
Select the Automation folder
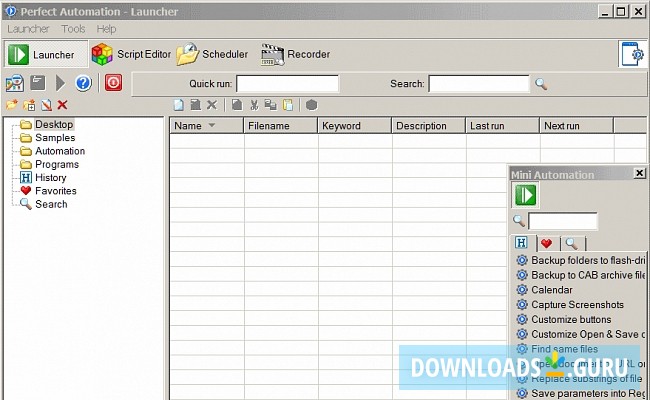pos(60,151)
